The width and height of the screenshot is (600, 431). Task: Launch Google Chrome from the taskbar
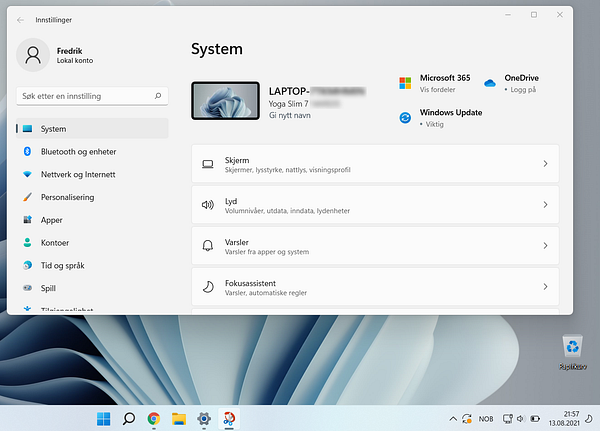click(154, 419)
